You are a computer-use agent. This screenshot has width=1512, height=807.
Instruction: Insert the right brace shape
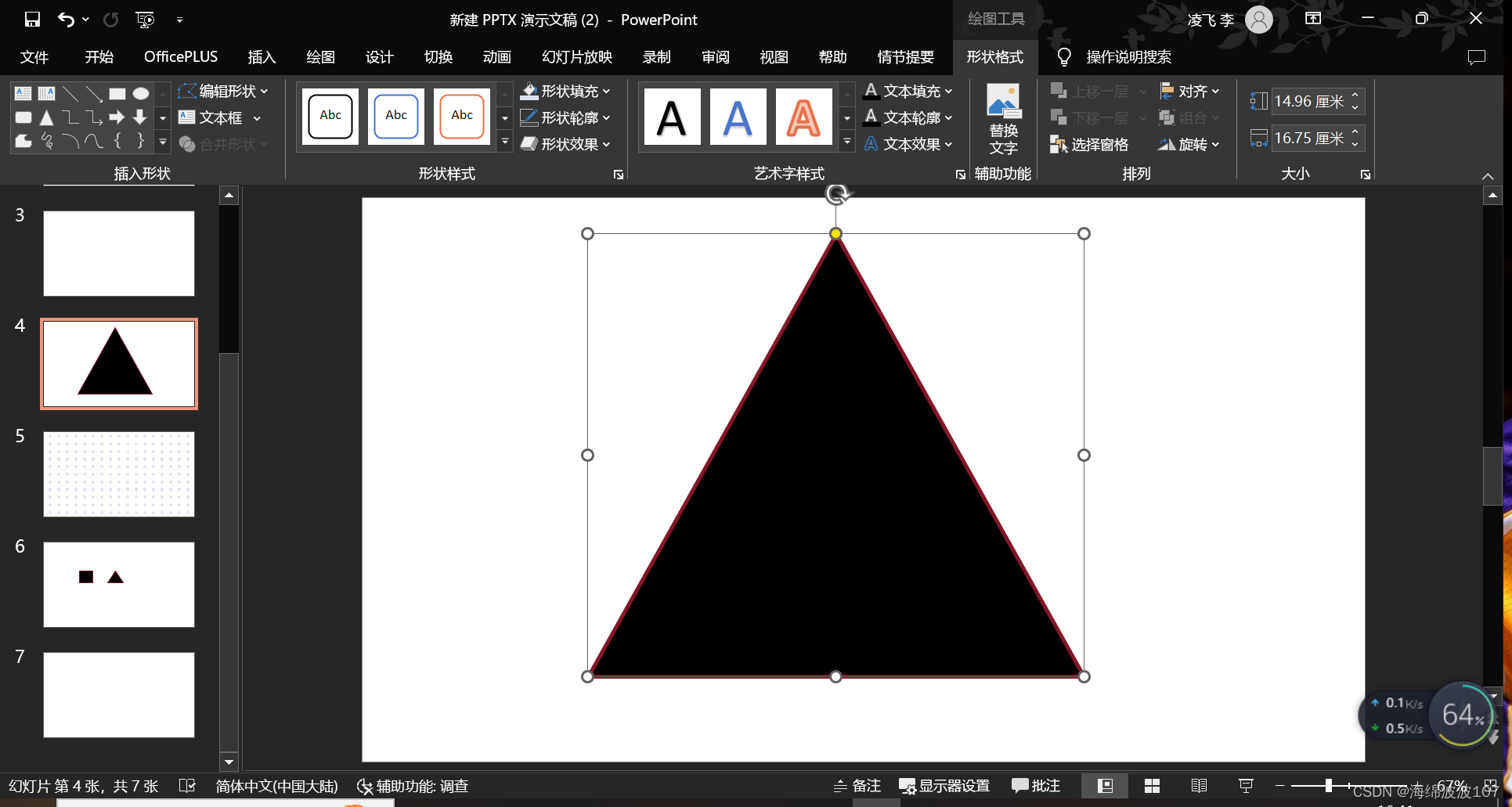[141, 141]
